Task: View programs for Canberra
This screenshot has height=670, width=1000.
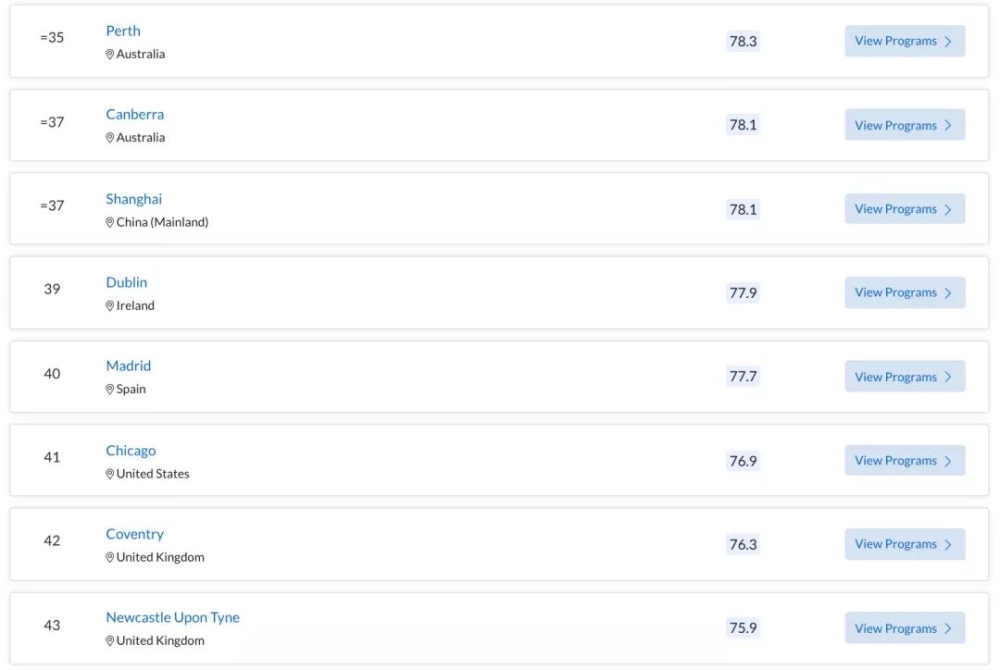Action: (904, 125)
